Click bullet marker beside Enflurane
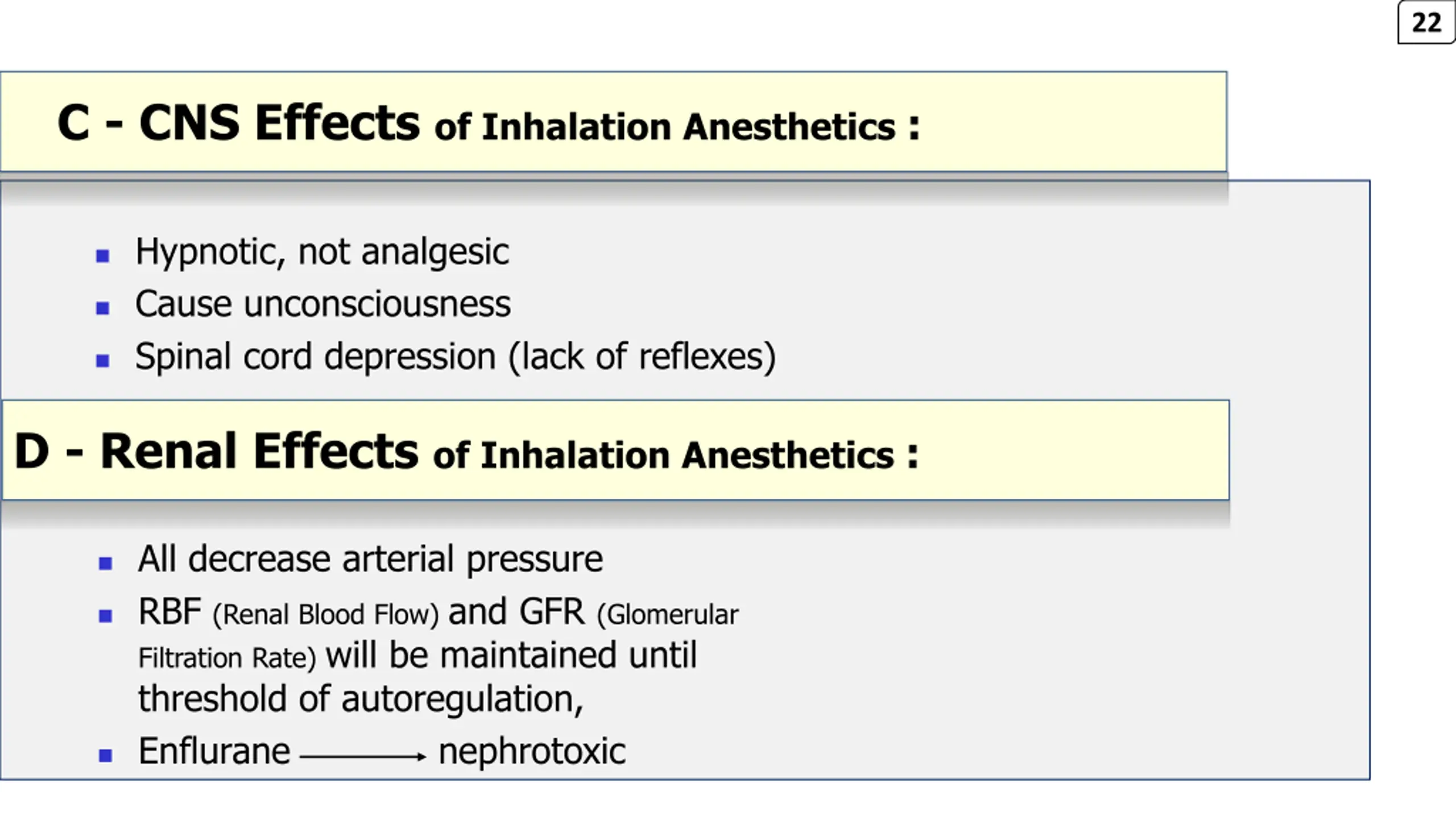The height and width of the screenshot is (819, 1456). tap(105, 755)
